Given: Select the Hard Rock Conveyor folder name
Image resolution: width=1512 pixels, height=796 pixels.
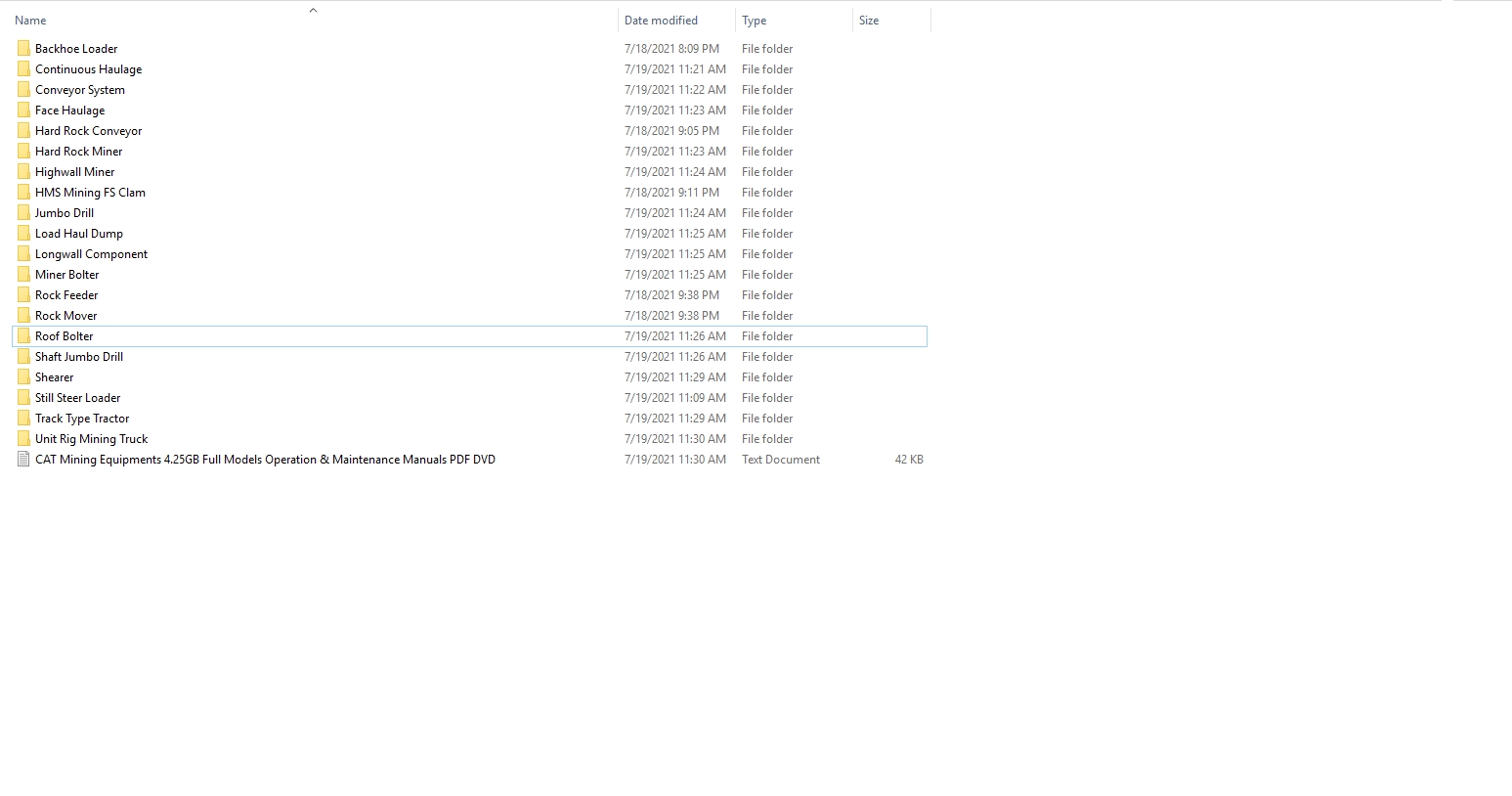Looking at the screenshot, I should (x=88, y=130).
